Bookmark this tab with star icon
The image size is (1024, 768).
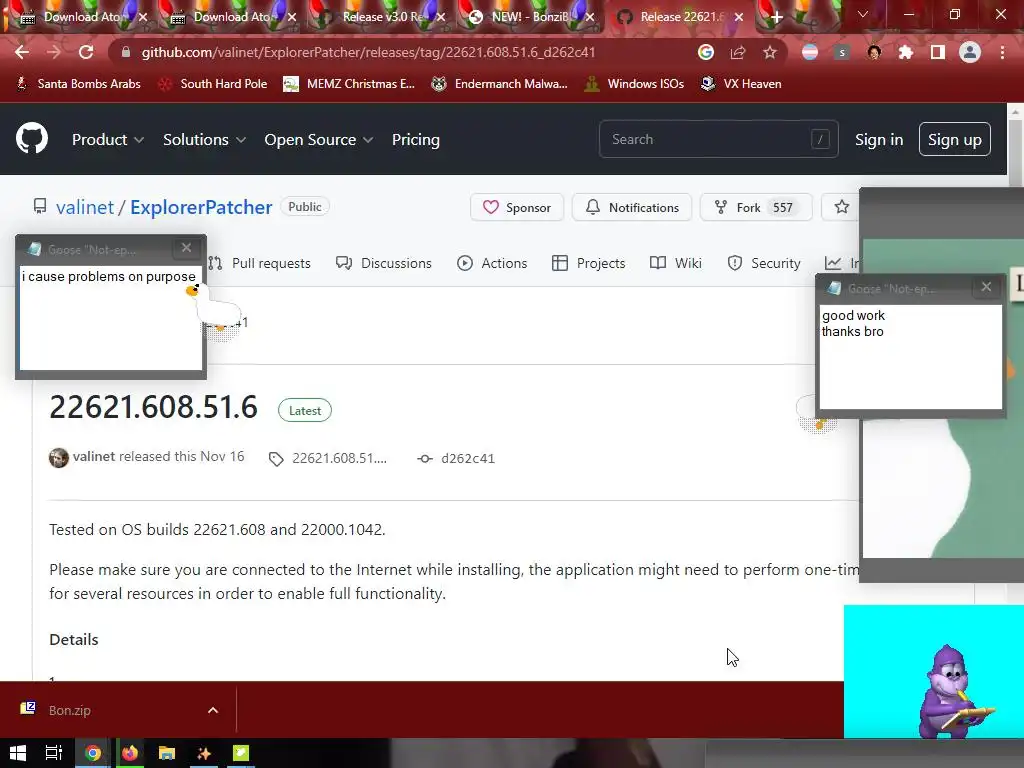tap(770, 52)
